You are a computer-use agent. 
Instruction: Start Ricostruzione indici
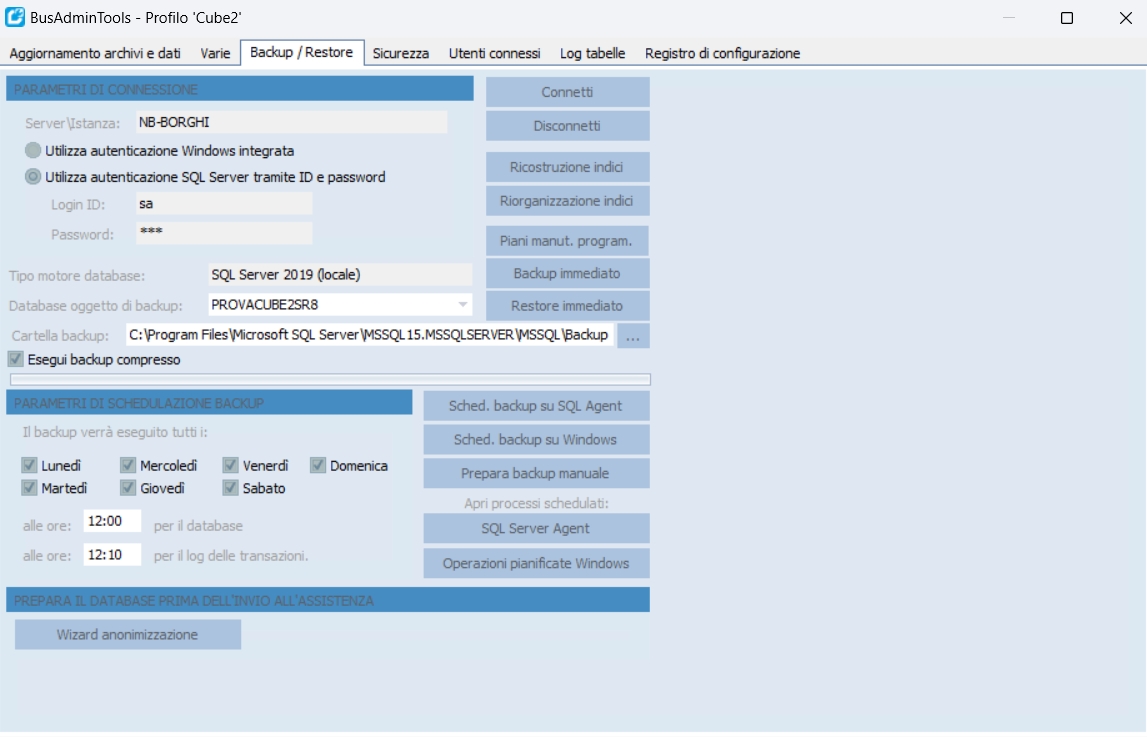point(568,167)
